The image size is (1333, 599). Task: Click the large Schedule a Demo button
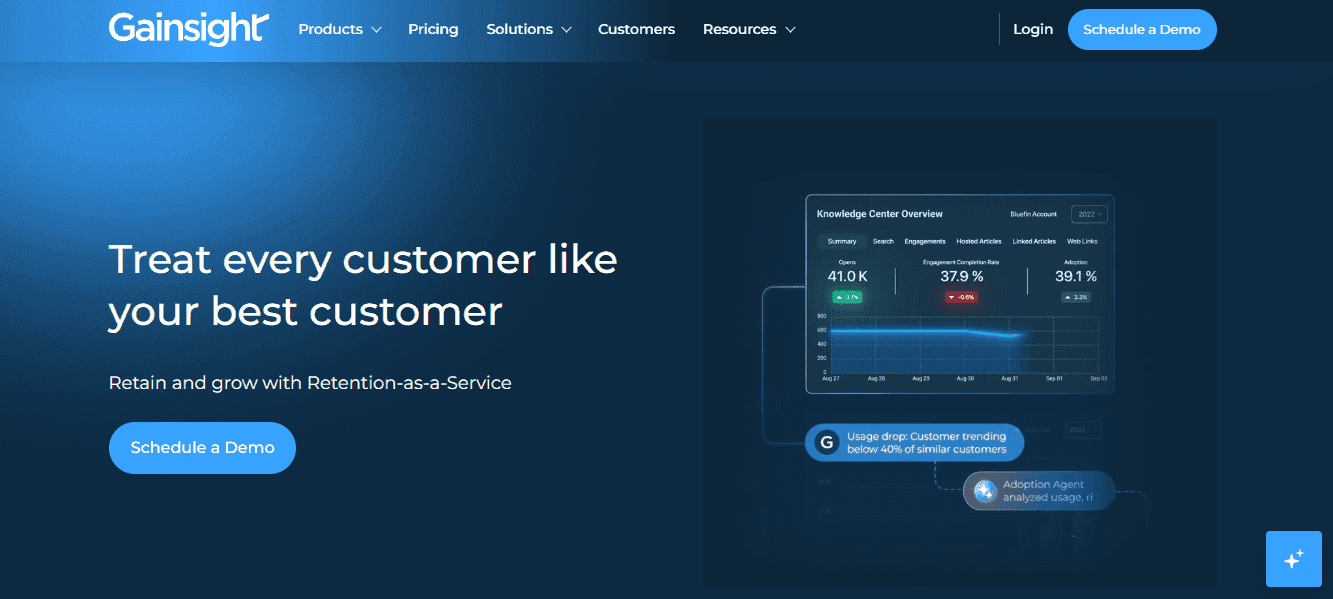coord(202,447)
